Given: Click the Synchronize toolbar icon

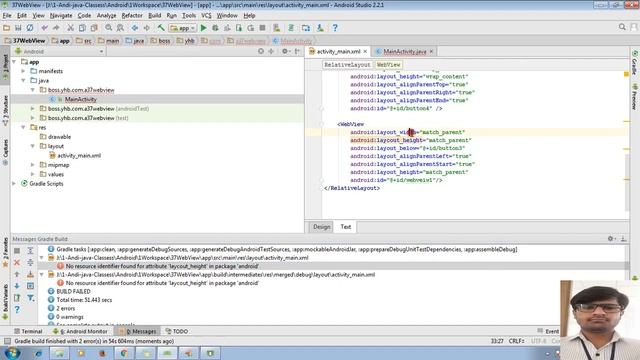Looking at the screenshot, I should coord(30,28).
